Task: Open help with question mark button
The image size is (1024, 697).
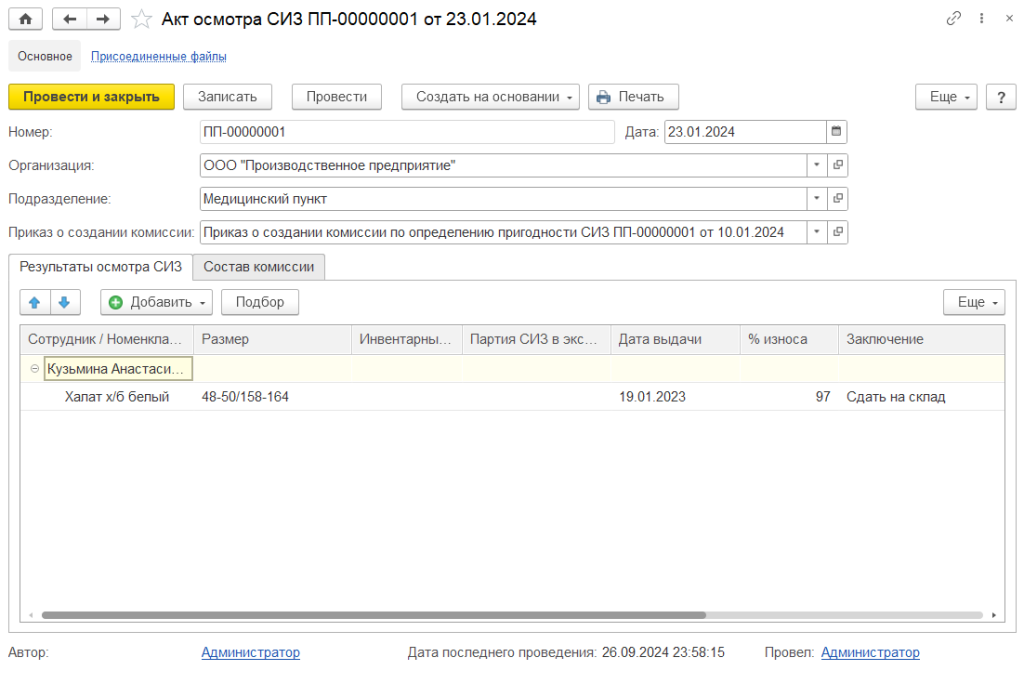Action: point(1001,97)
